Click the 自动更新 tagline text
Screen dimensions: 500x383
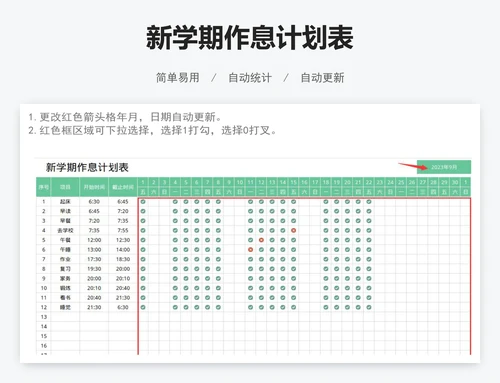[x=322, y=78]
